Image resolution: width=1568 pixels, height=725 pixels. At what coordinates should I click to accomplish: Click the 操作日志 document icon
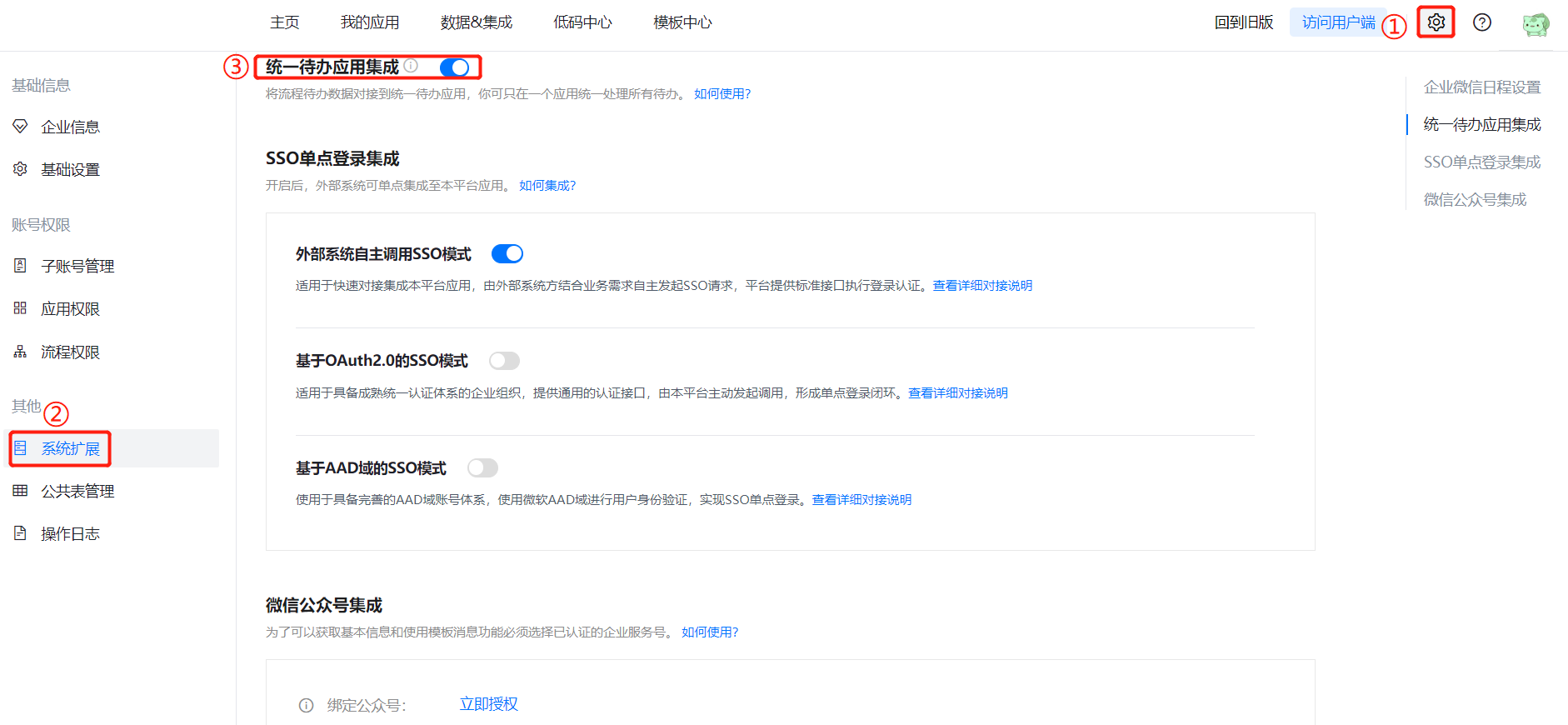click(21, 533)
